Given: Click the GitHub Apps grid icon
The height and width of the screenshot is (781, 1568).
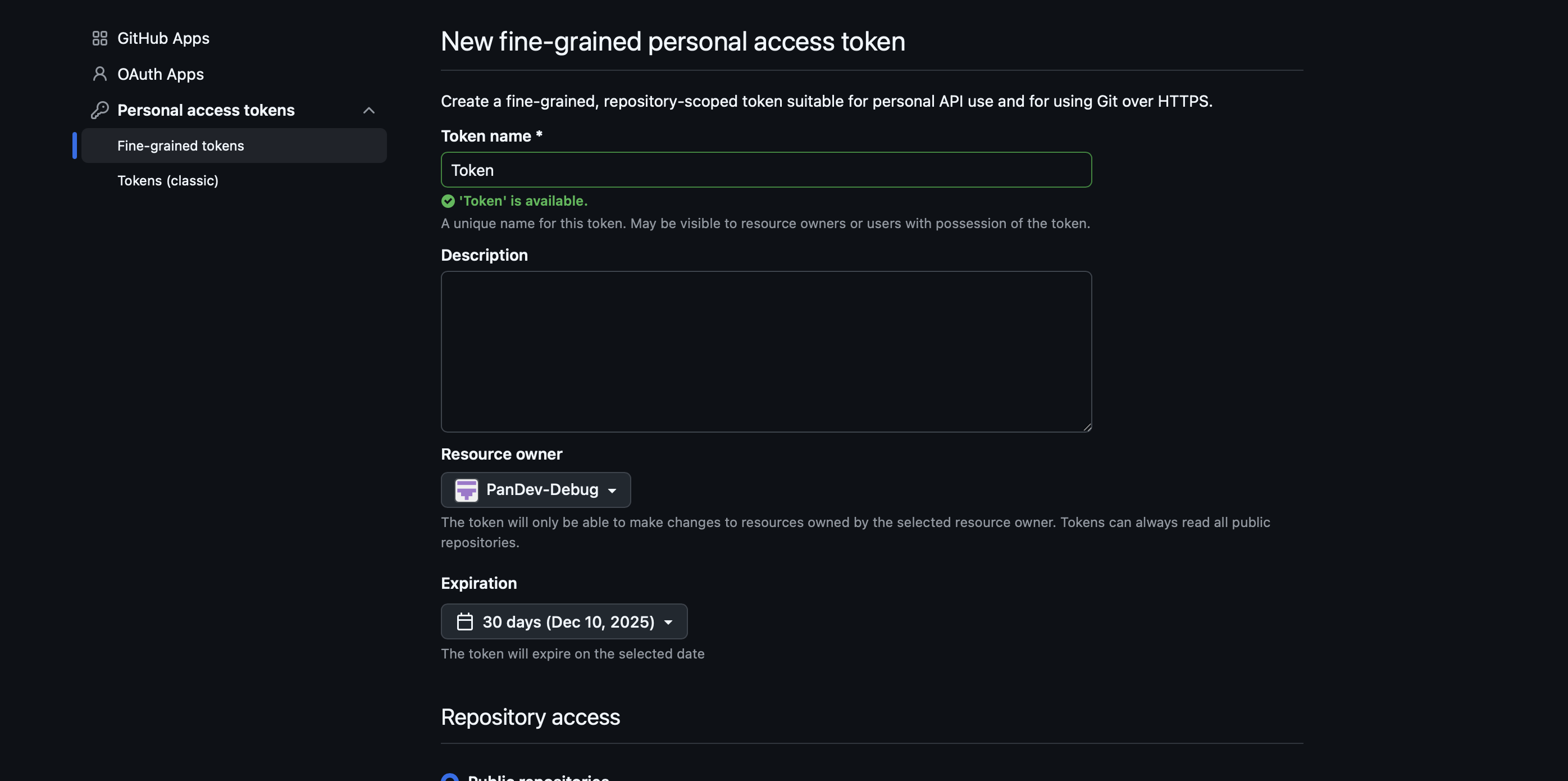Looking at the screenshot, I should click(x=100, y=38).
